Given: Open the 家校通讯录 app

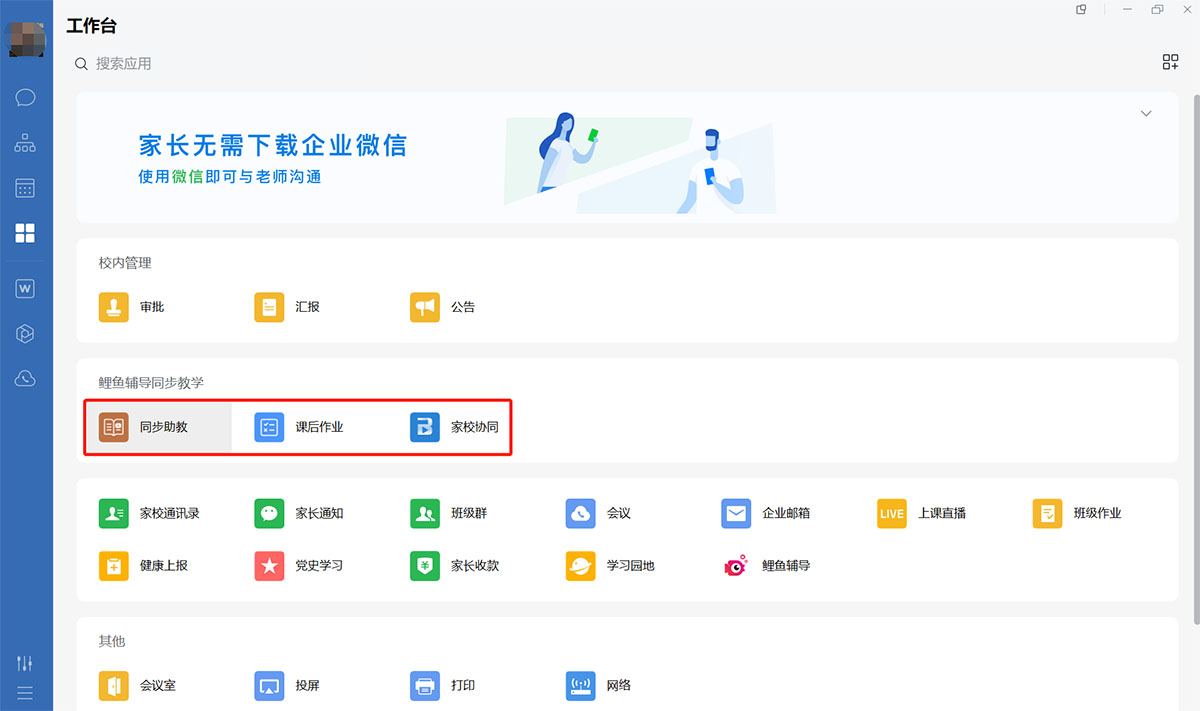Looking at the screenshot, I should coord(149,513).
